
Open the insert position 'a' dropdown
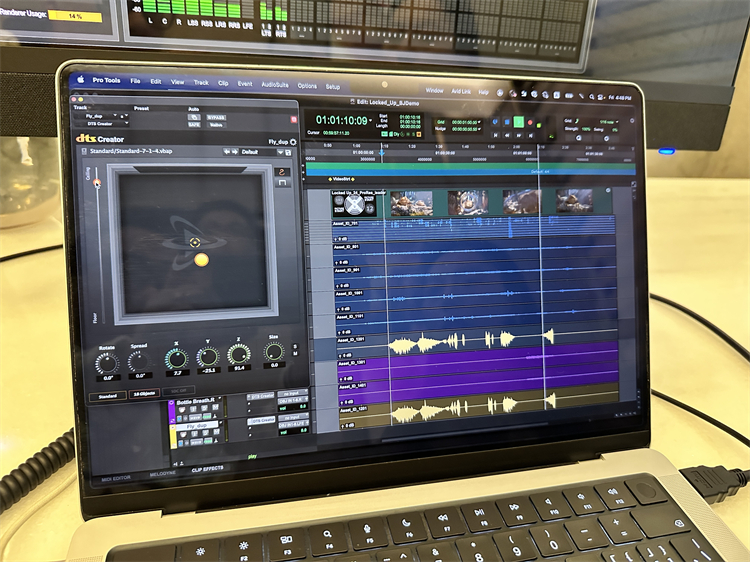point(123,116)
